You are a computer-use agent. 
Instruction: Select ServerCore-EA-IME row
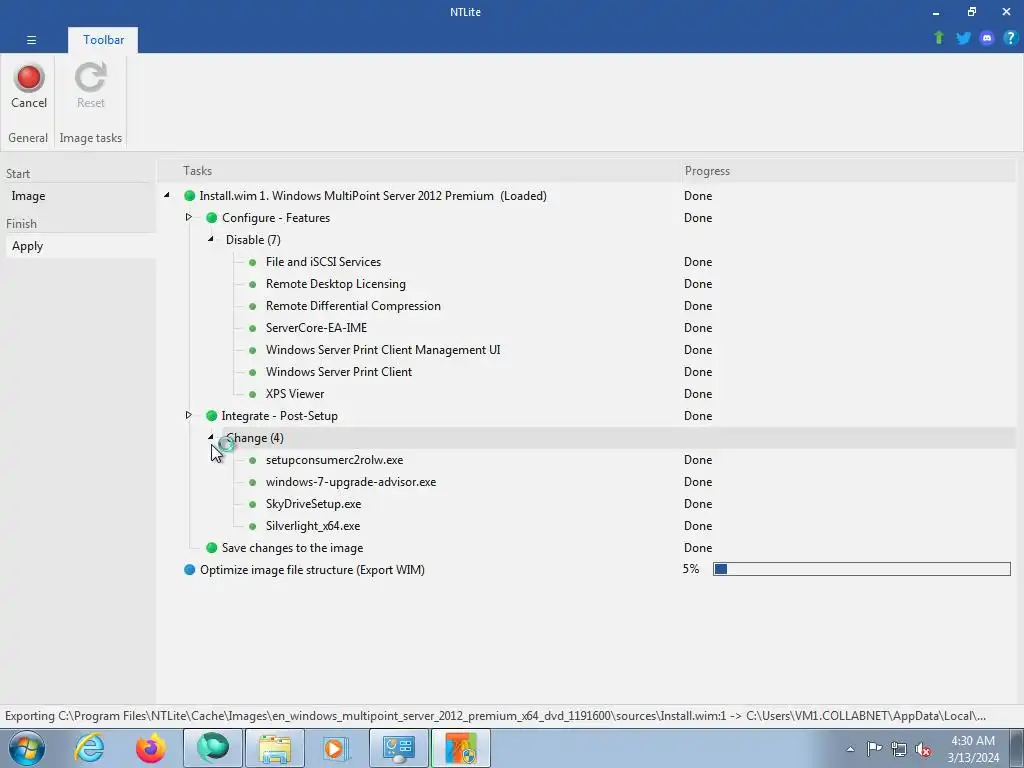pyautogui.click(x=316, y=328)
